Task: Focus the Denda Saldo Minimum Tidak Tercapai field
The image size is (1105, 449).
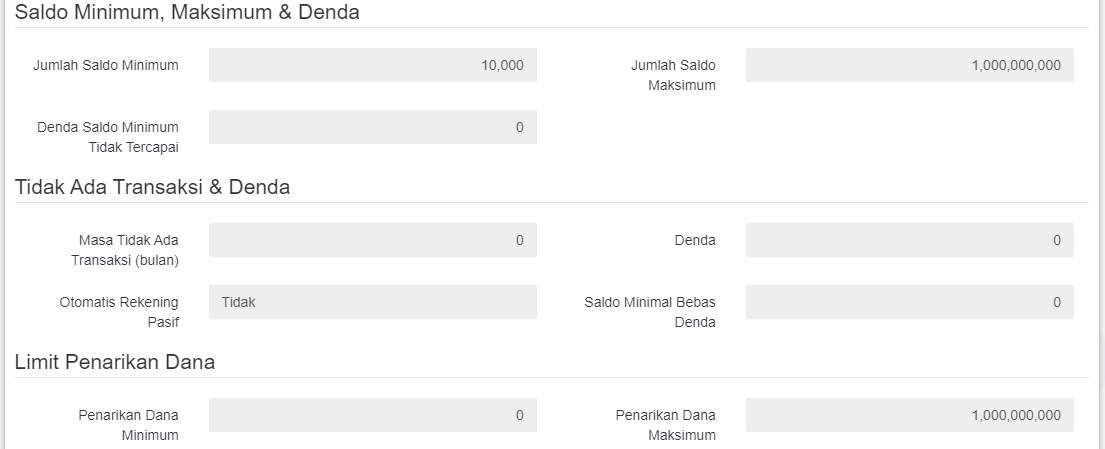Action: [x=372, y=127]
